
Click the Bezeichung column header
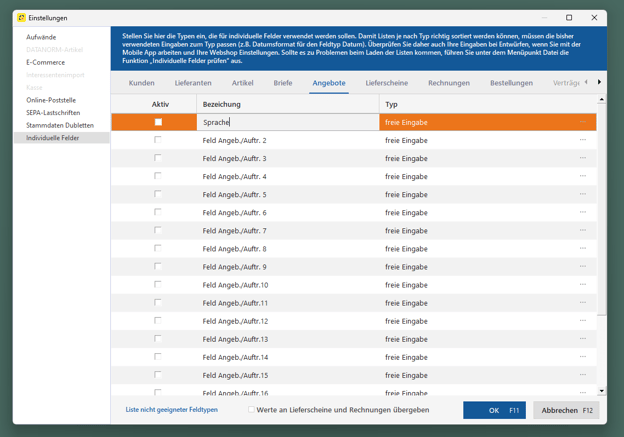coord(288,104)
